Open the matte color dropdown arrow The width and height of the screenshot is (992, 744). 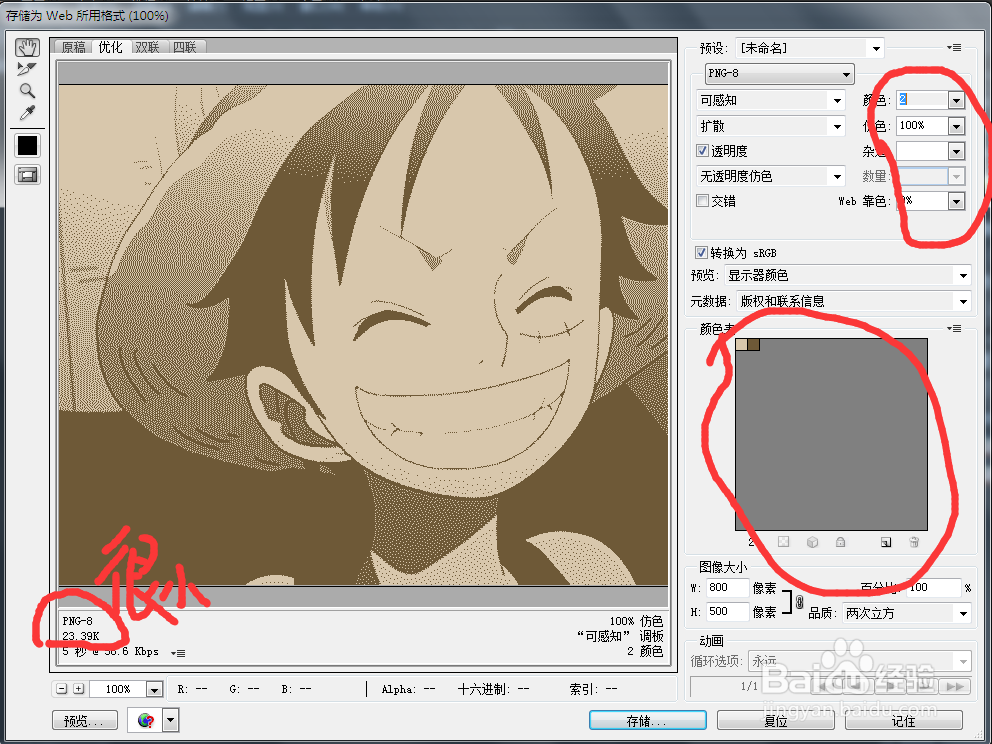click(956, 151)
